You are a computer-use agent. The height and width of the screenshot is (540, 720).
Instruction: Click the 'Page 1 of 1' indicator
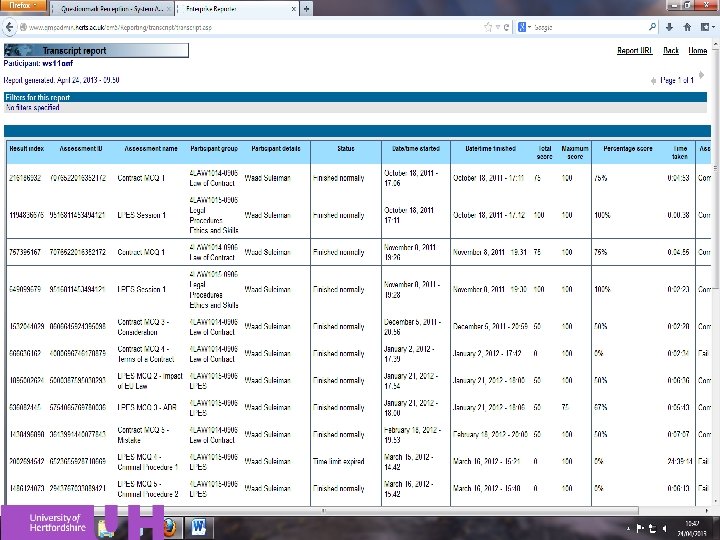[677, 80]
